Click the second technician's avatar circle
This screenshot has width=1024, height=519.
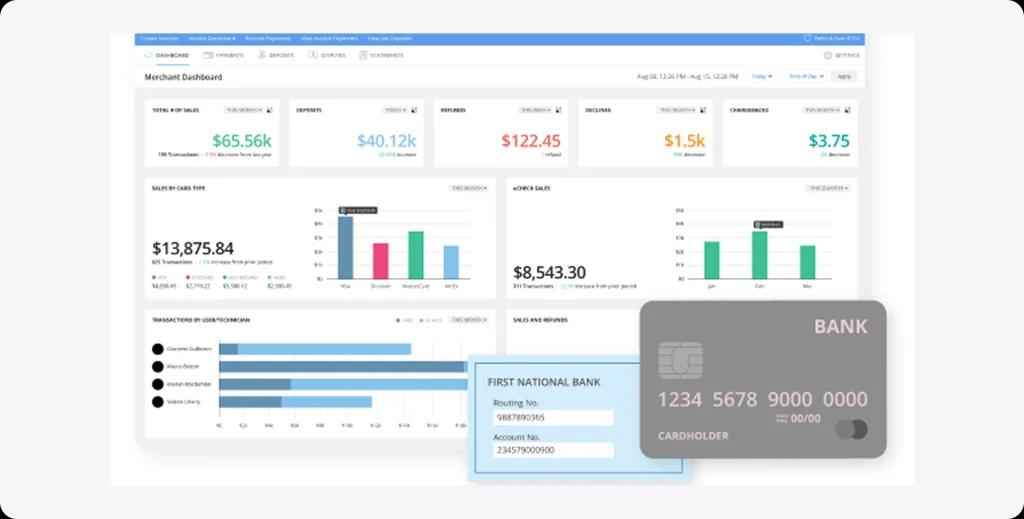click(157, 367)
